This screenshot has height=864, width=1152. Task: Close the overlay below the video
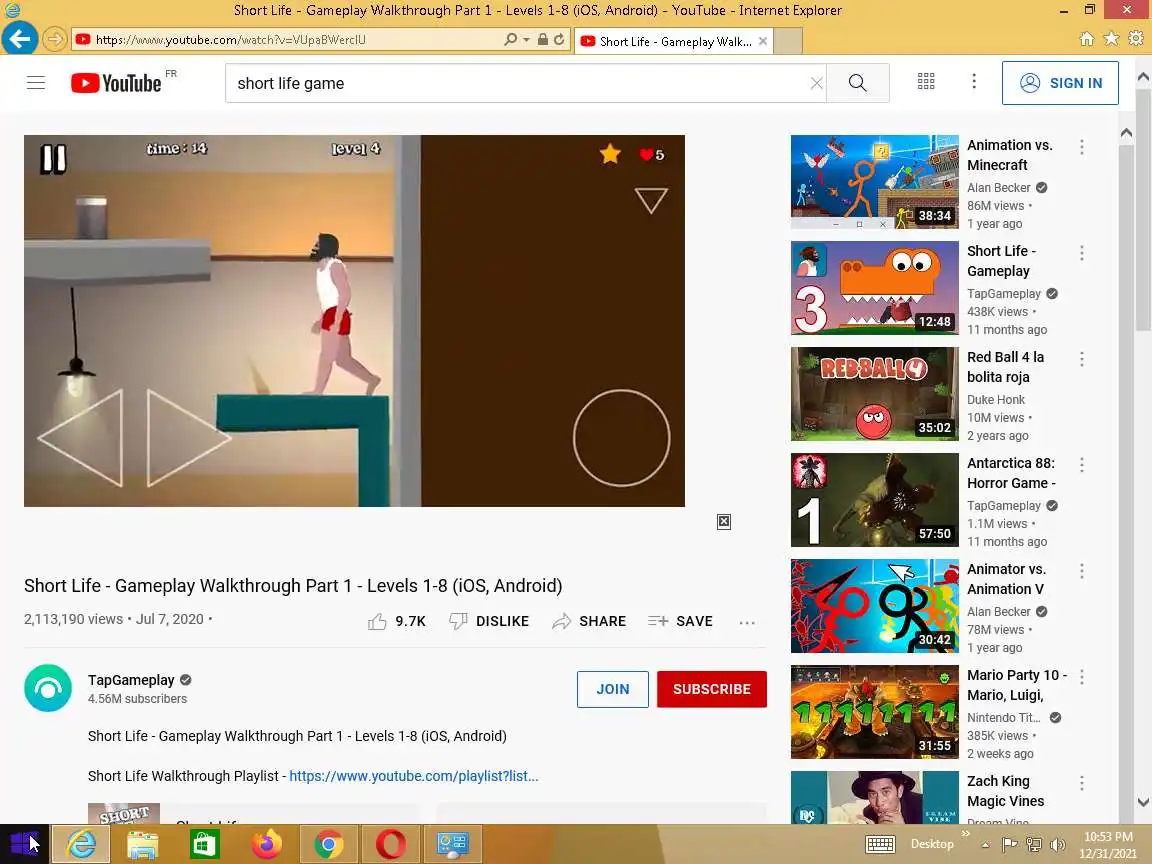pos(724,522)
